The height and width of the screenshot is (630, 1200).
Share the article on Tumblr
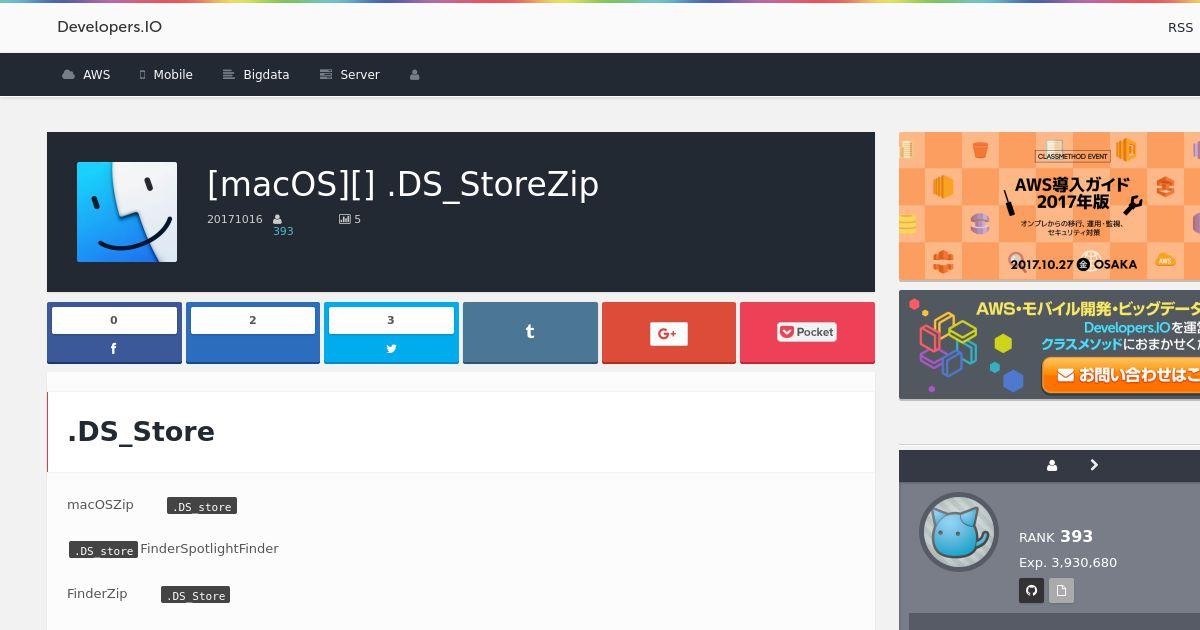click(530, 332)
